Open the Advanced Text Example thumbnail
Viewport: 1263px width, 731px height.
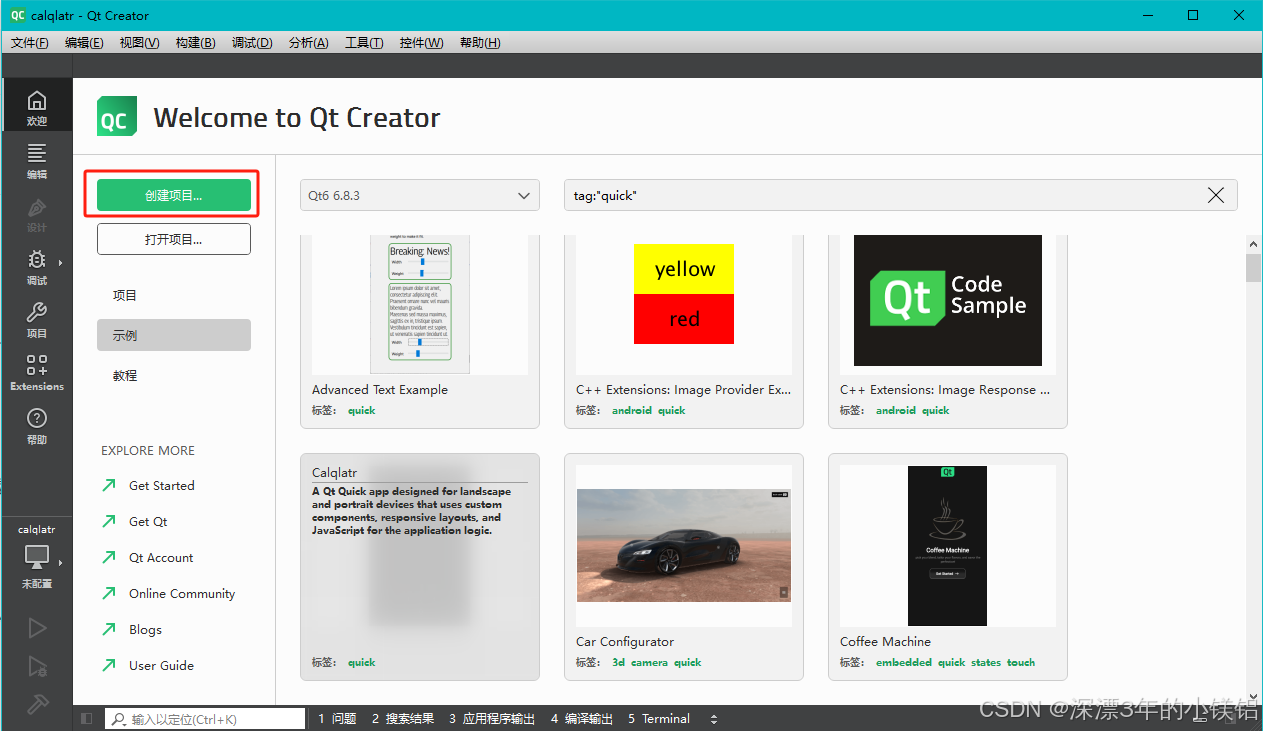pyautogui.click(x=420, y=304)
